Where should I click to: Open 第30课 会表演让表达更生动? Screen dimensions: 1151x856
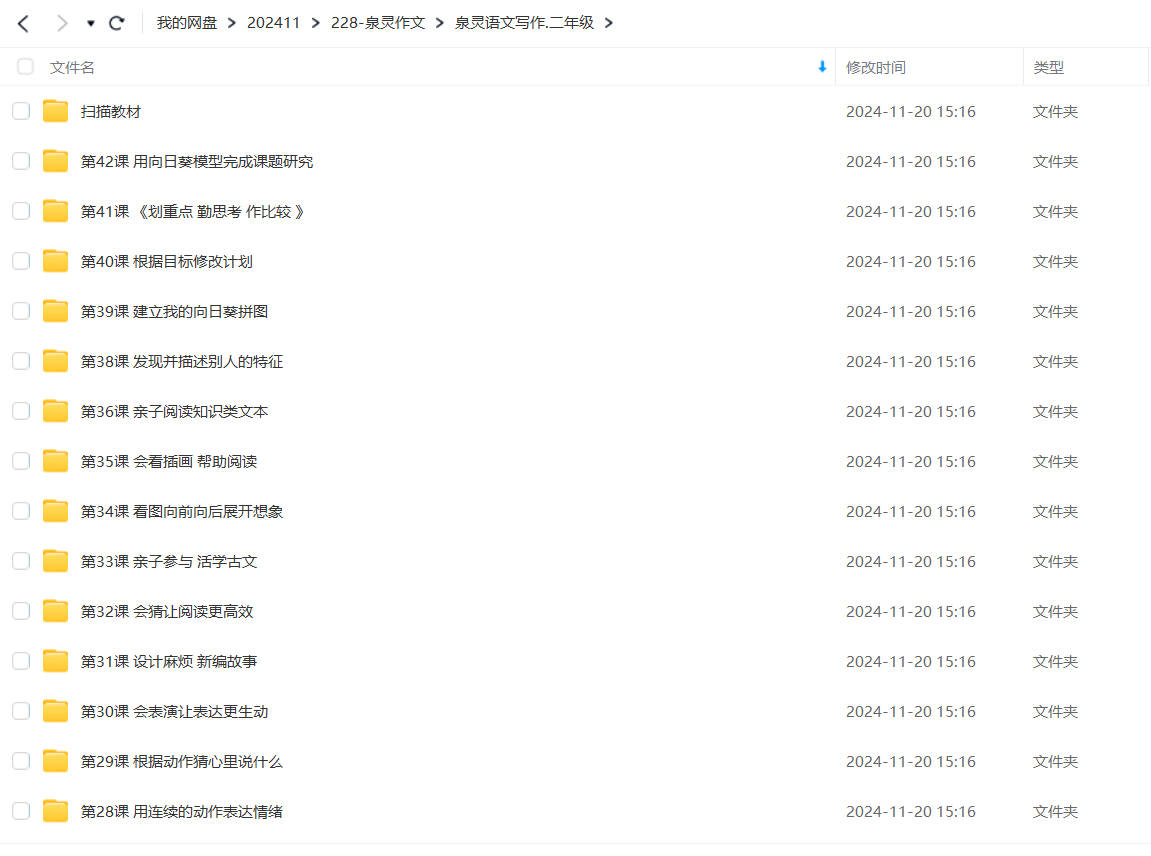click(x=174, y=711)
